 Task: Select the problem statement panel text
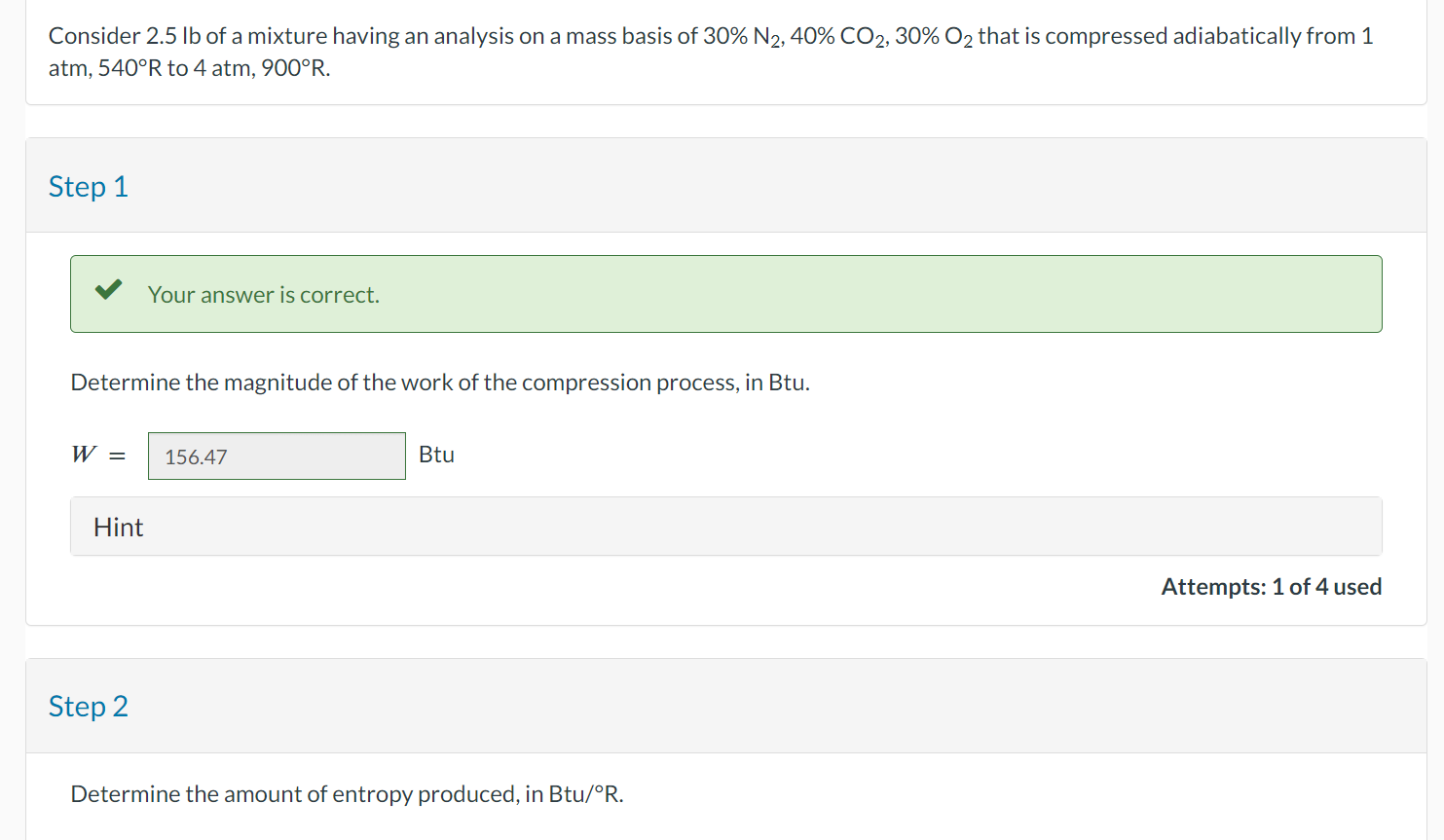(710, 52)
